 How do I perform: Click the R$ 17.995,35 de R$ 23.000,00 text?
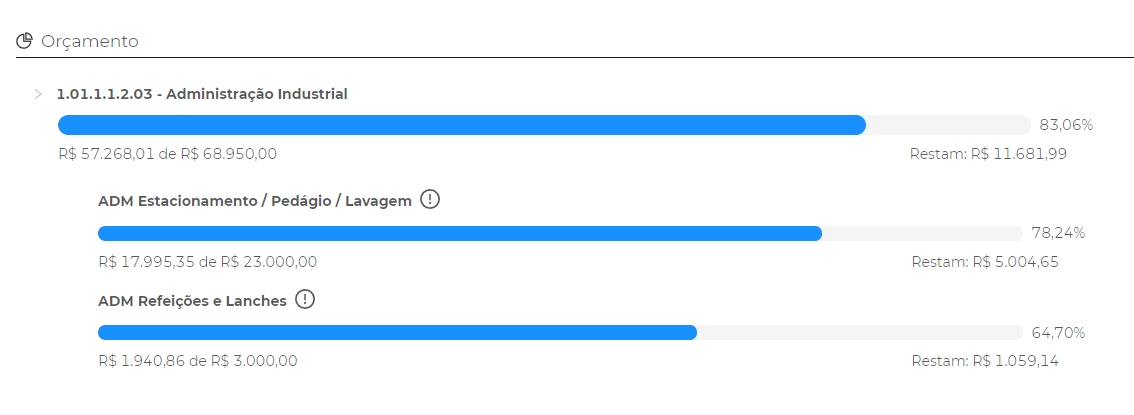208,262
